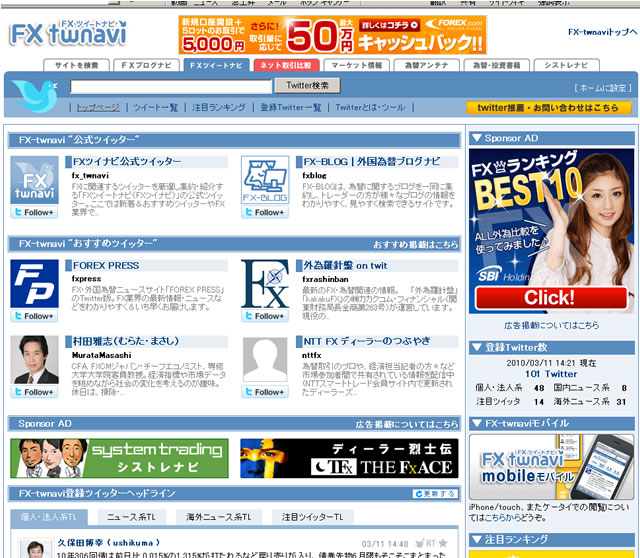Screen dimensions: 640x558
Task: Open the ツイート一覧 link
Action: [x=156, y=107]
